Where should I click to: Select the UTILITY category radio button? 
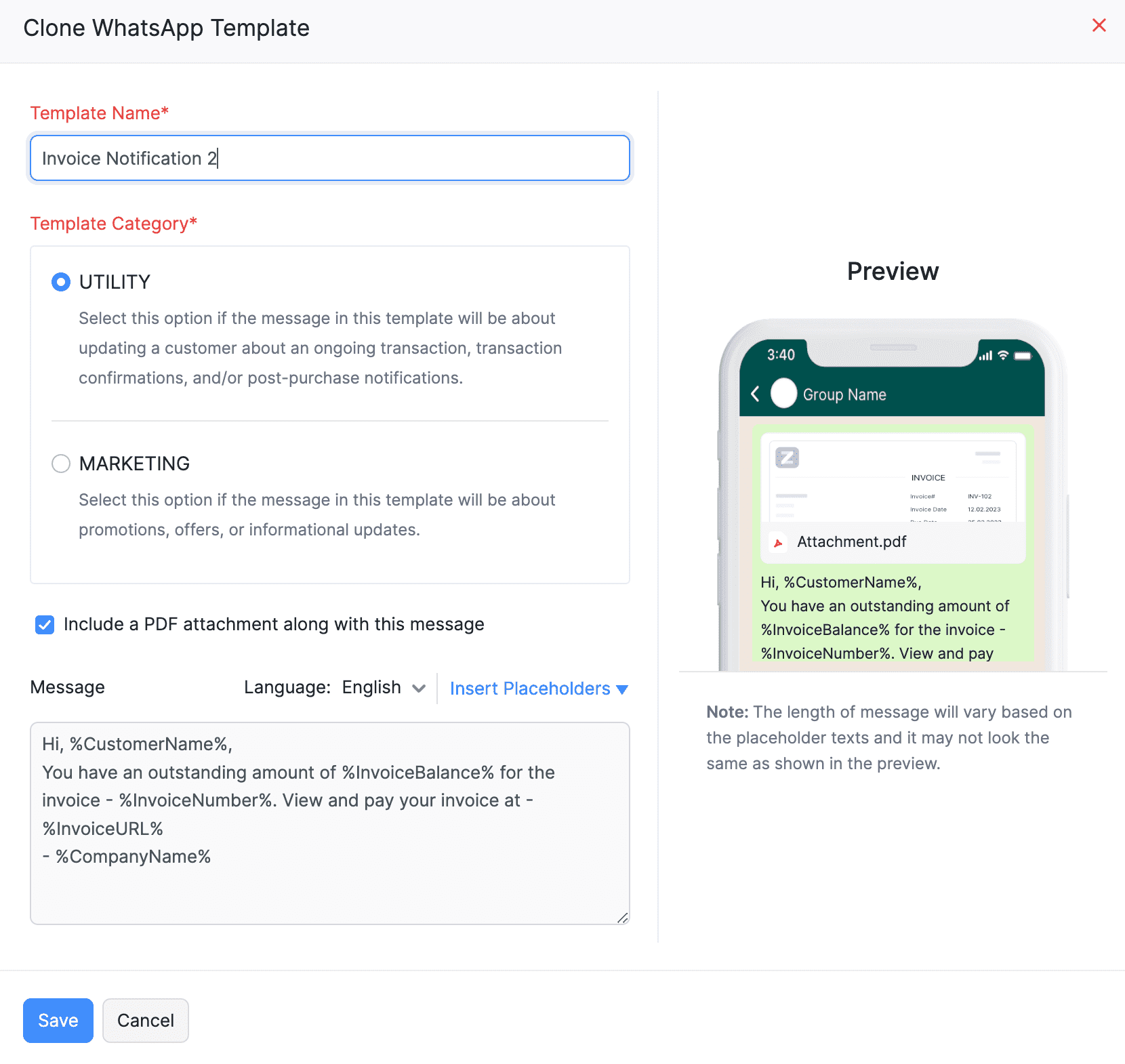coord(61,282)
